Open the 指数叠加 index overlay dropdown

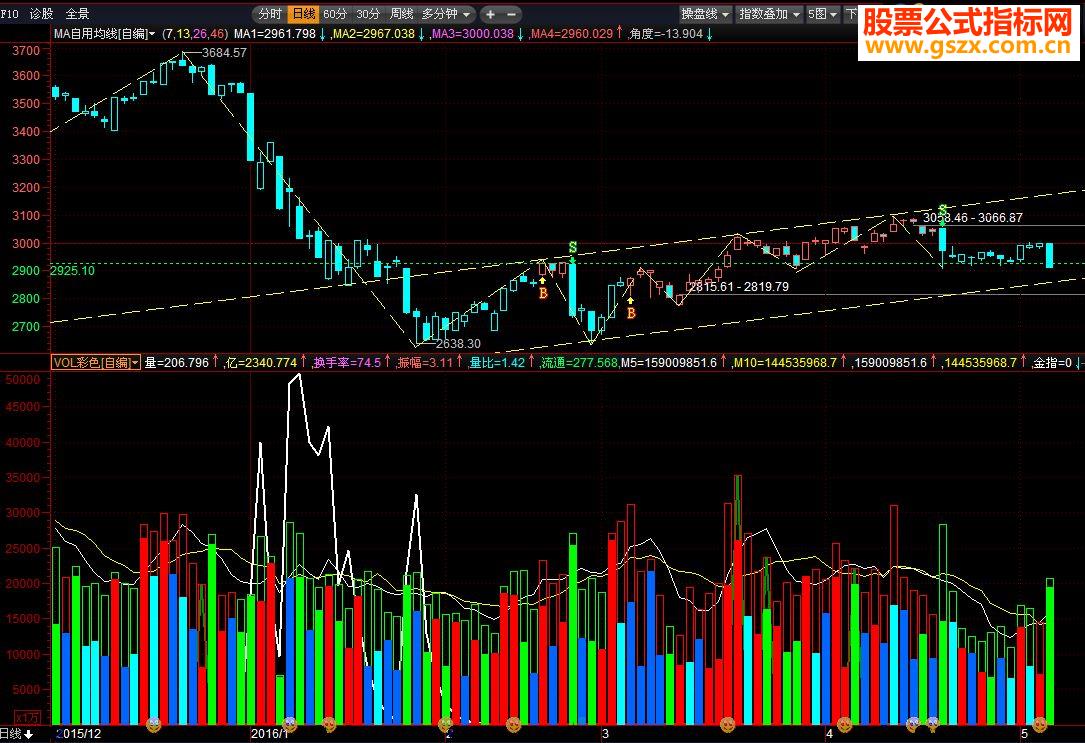coord(769,14)
